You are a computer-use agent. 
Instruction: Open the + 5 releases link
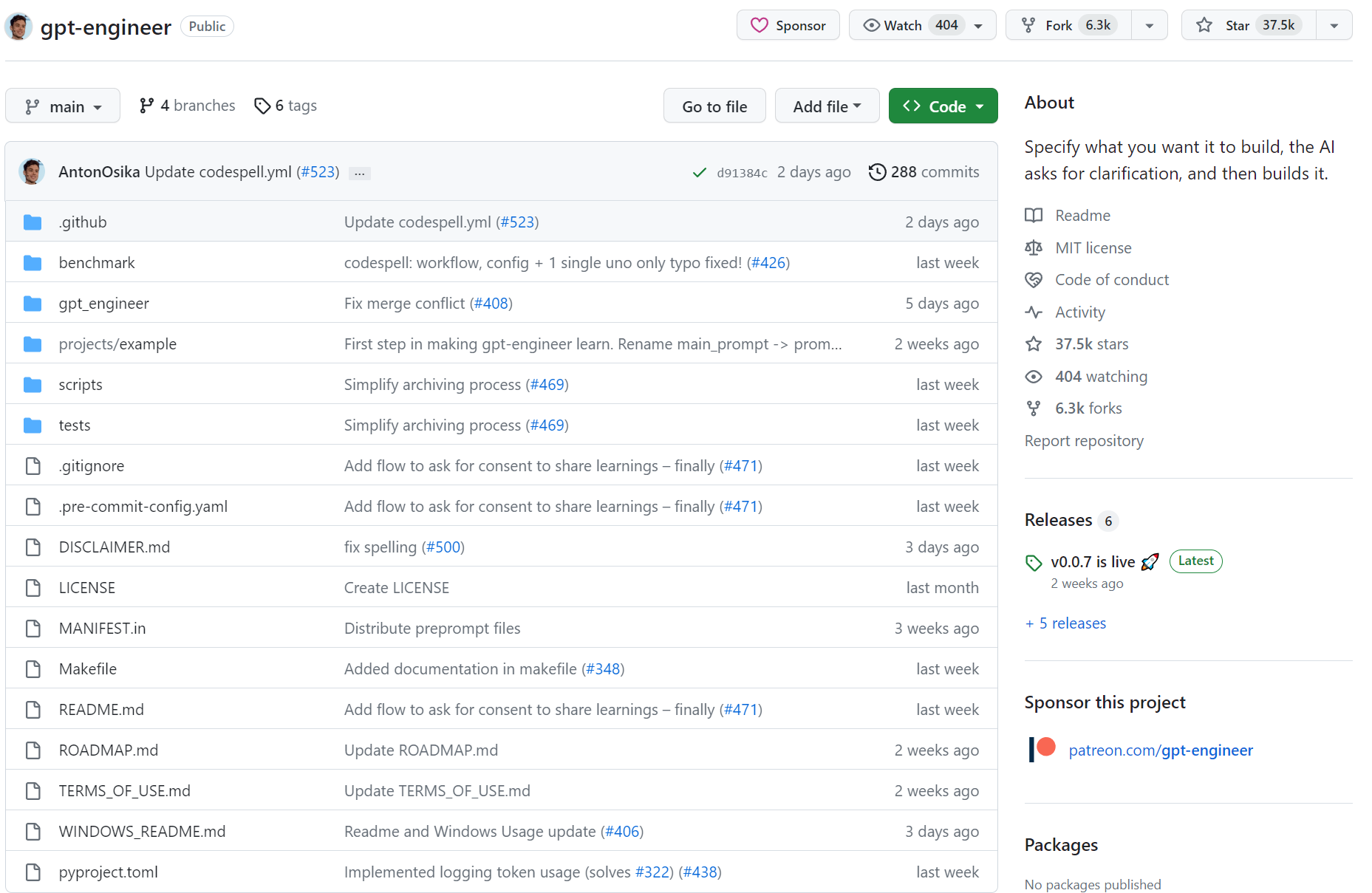(1065, 623)
